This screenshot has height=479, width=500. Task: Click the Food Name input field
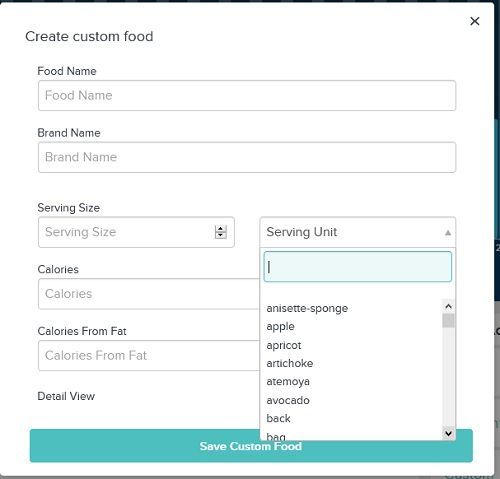pyautogui.click(x=247, y=95)
